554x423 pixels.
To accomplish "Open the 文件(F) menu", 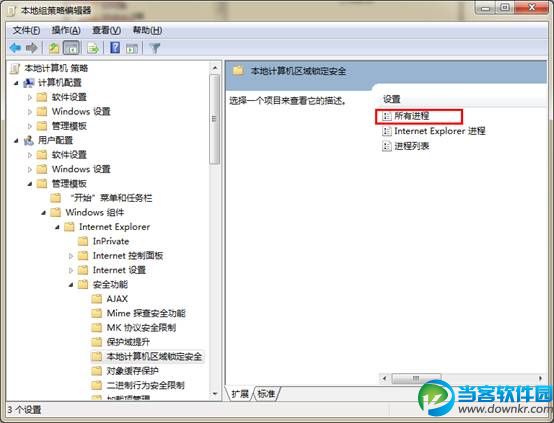I will coord(26,30).
